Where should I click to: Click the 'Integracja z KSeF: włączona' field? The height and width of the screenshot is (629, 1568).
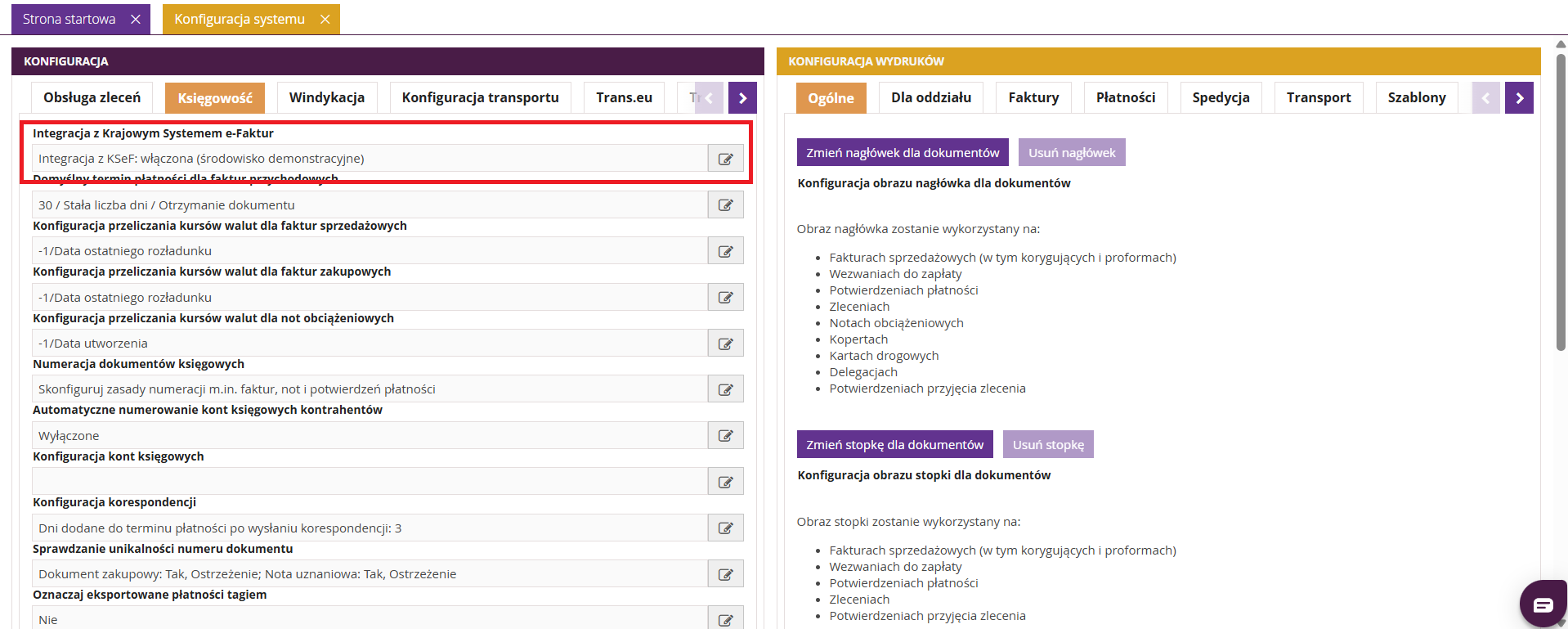(x=370, y=159)
